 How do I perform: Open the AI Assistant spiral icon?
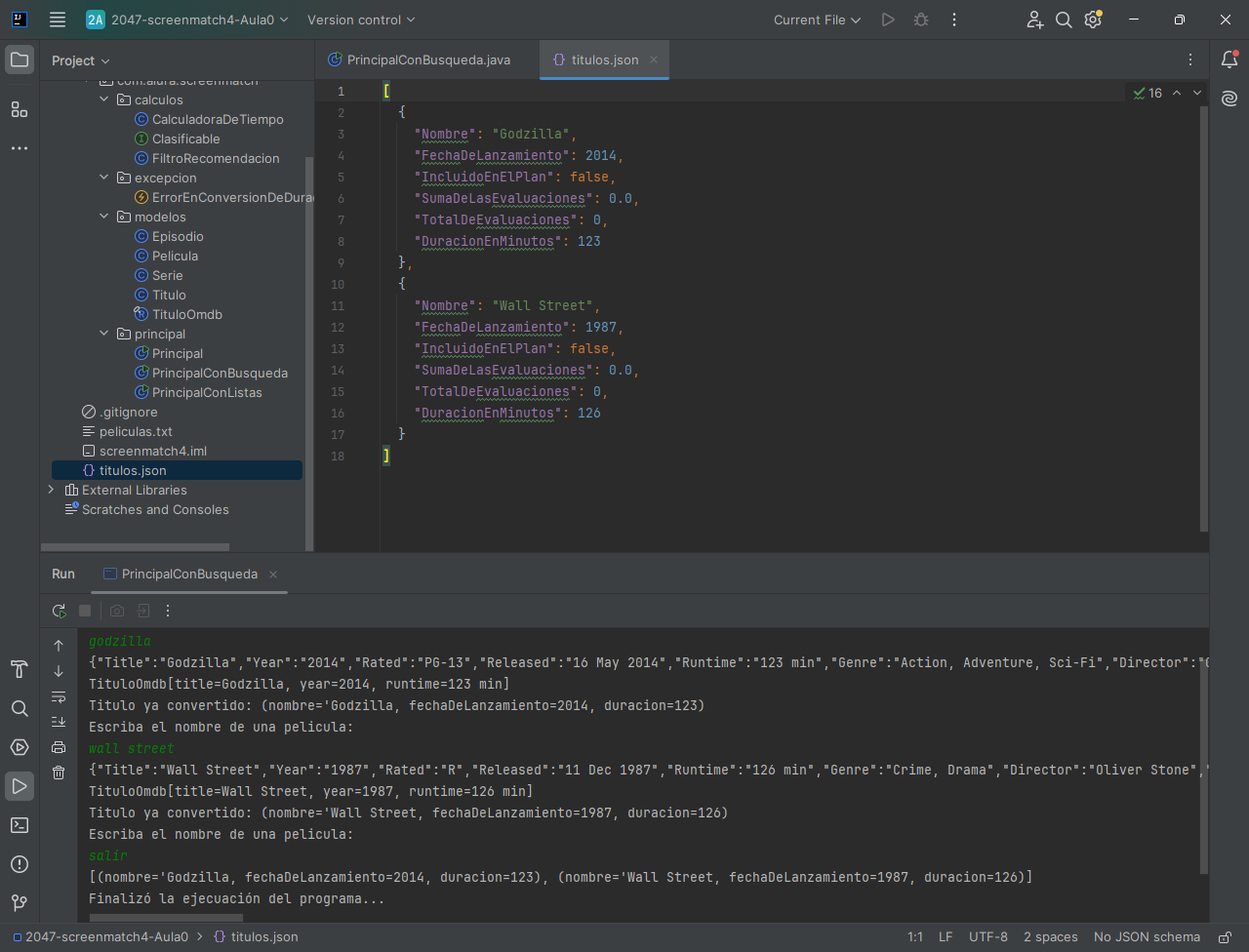point(1229,99)
